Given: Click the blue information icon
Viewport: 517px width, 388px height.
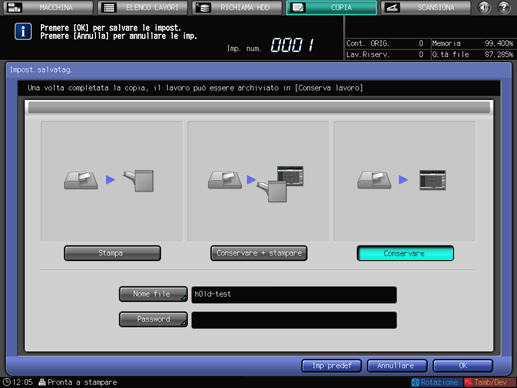Looking at the screenshot, I should coord(23,32).
